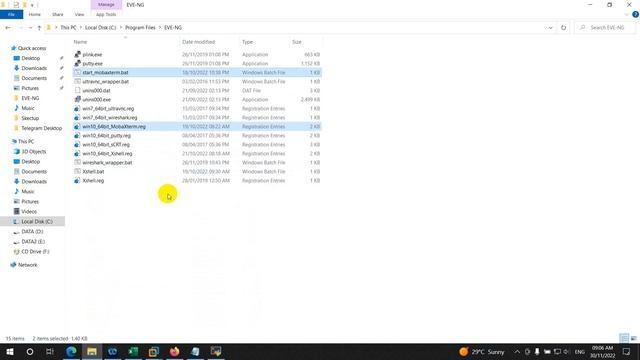Open Task View on taskbar
Screen dimensions: 640x360
tap(50, 351)
